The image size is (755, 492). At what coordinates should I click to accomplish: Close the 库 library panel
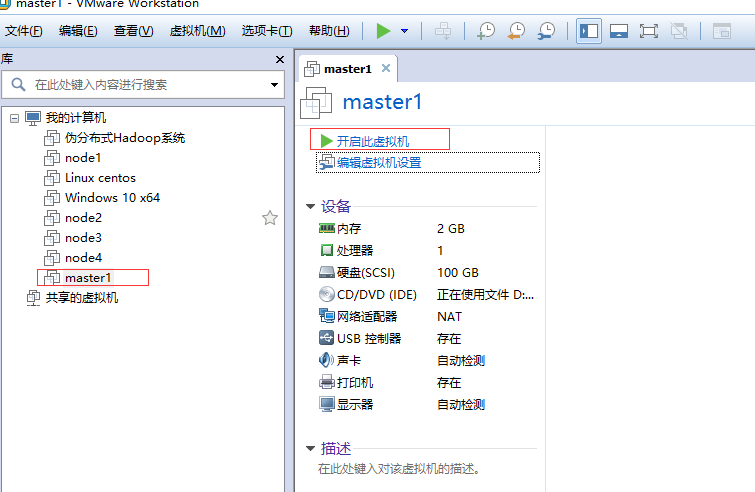click(x=280, y=60)
